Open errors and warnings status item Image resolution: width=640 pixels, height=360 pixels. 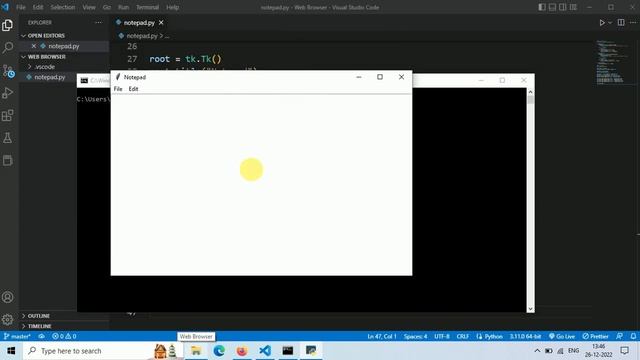tap(64, 336)
